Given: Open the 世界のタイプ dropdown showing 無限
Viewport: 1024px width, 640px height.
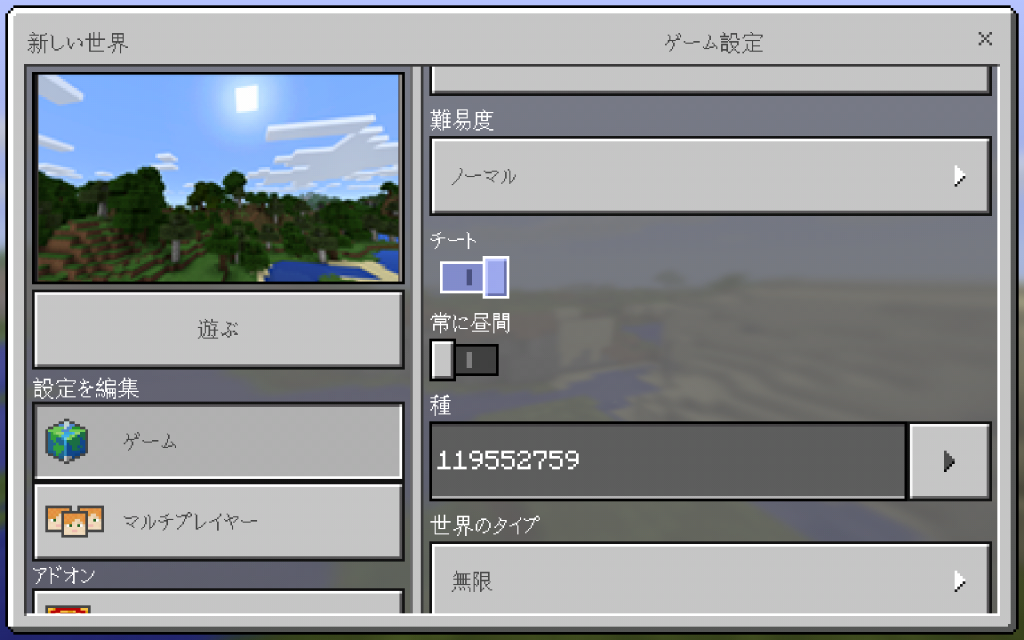Looking at the screenshot, I should point(711,579).
